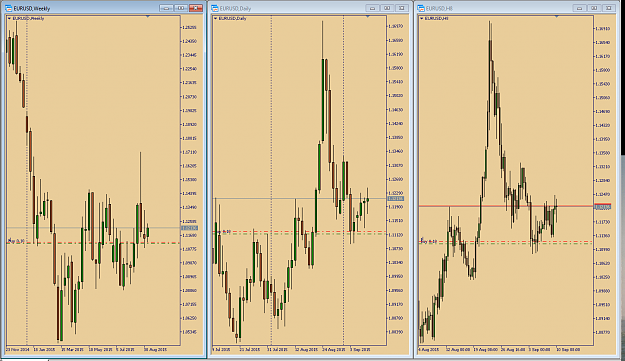Click the chart icon in the EURUSD,Daily title bar
Viewport: 625px width, 361px height.
pos(215,8)
